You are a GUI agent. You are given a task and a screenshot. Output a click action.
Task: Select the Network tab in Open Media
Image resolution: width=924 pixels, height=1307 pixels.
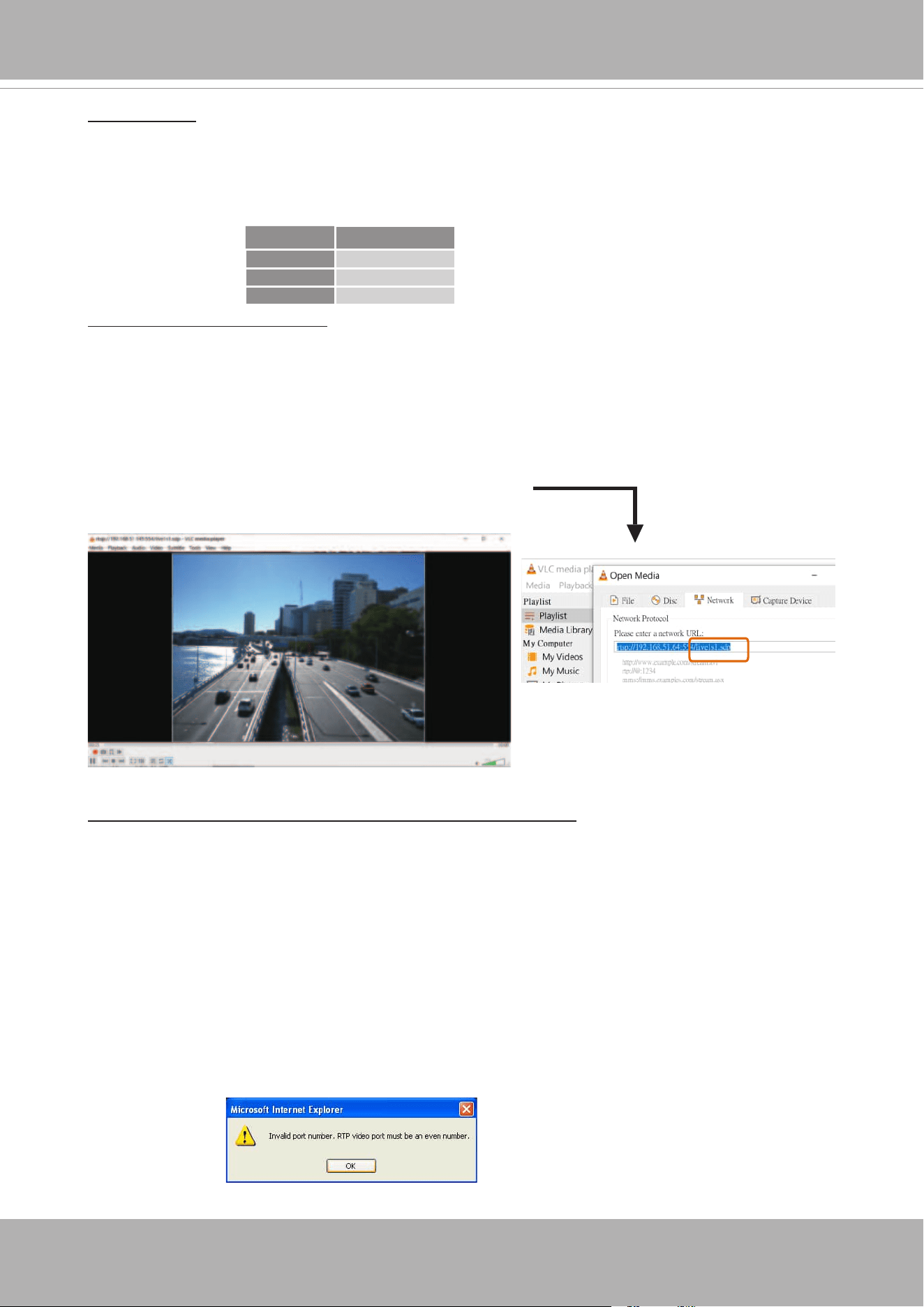pyautogui.click(x=714, y=600)
